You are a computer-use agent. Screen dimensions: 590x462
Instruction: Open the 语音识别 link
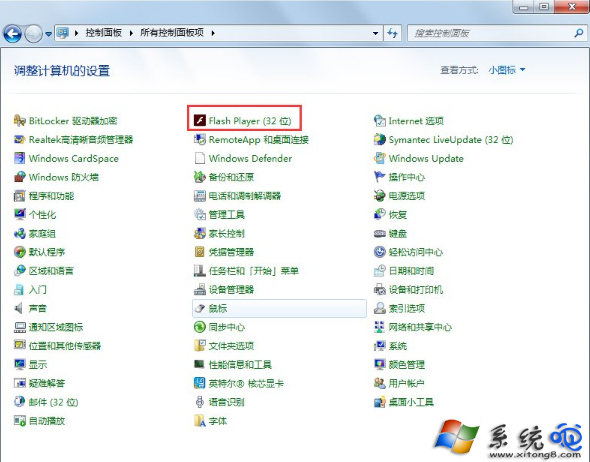coord(227,402)
